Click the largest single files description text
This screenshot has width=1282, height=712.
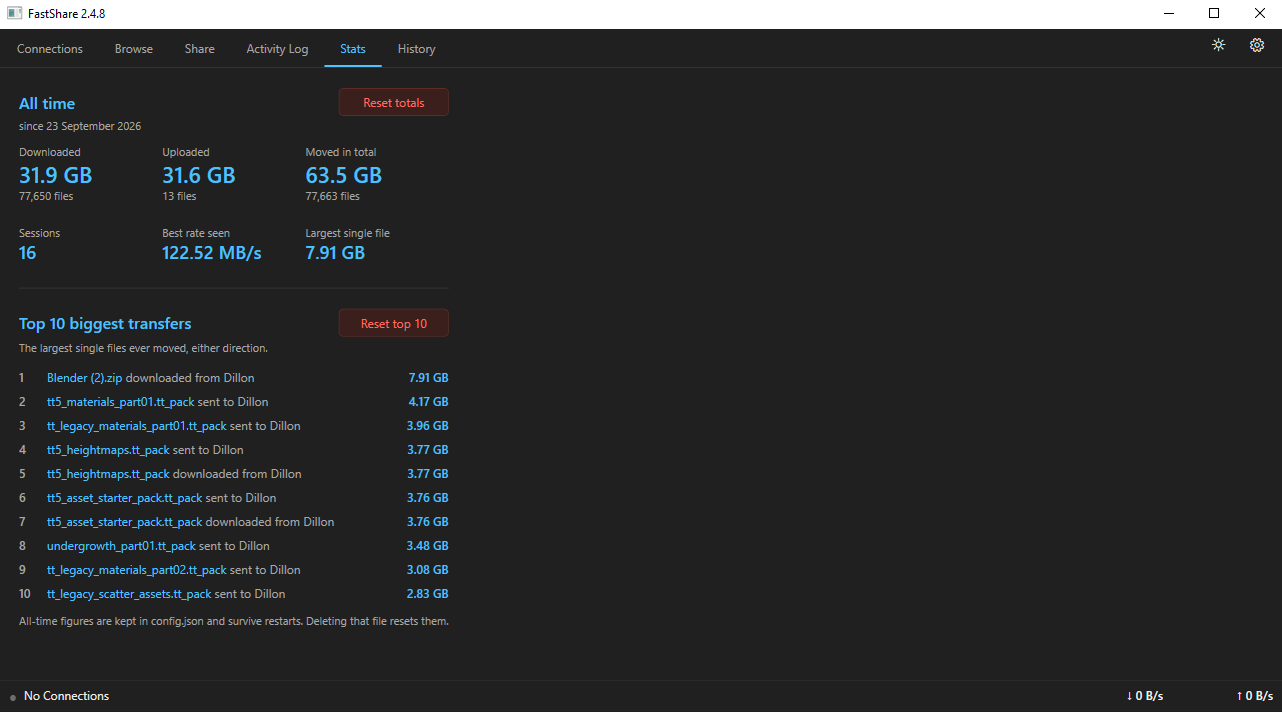click(x=143, y=349)
